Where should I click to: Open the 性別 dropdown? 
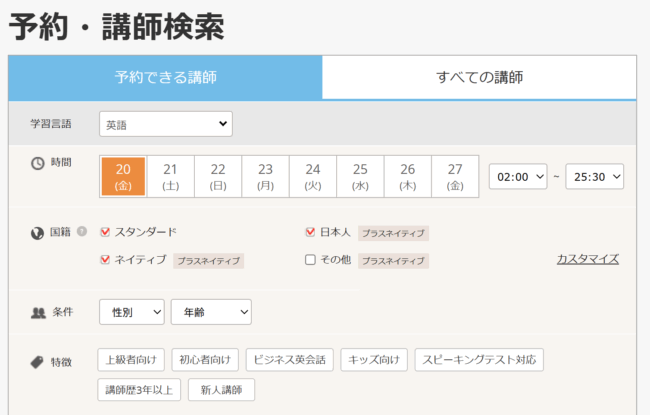pos(131,313)
